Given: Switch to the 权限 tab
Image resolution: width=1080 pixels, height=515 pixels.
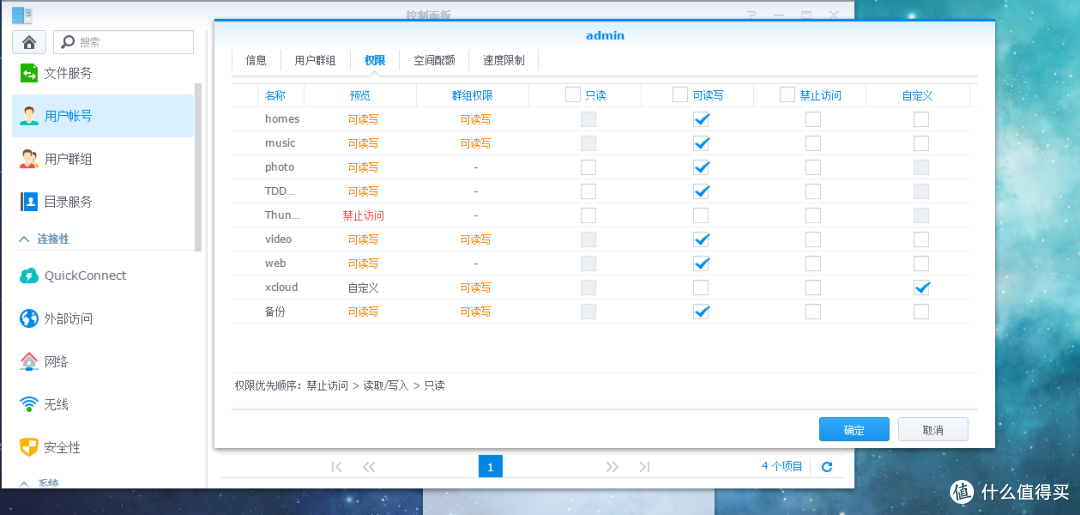Looking at the screenshot, I should (375, 60).
